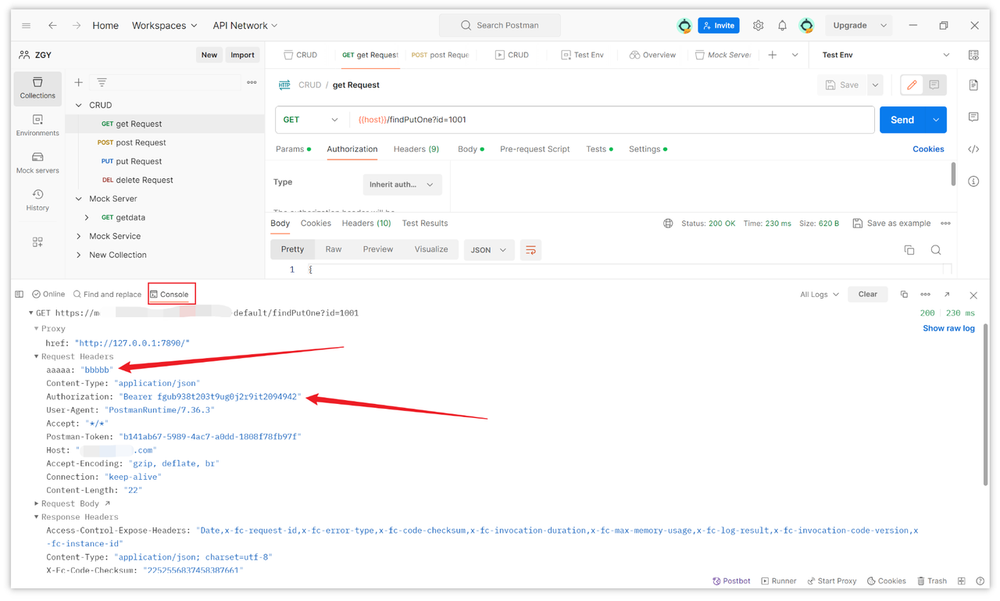Viewport: 1000px width, 601px height.
Task: Select the Raw response view
Action: click(334, 249)
